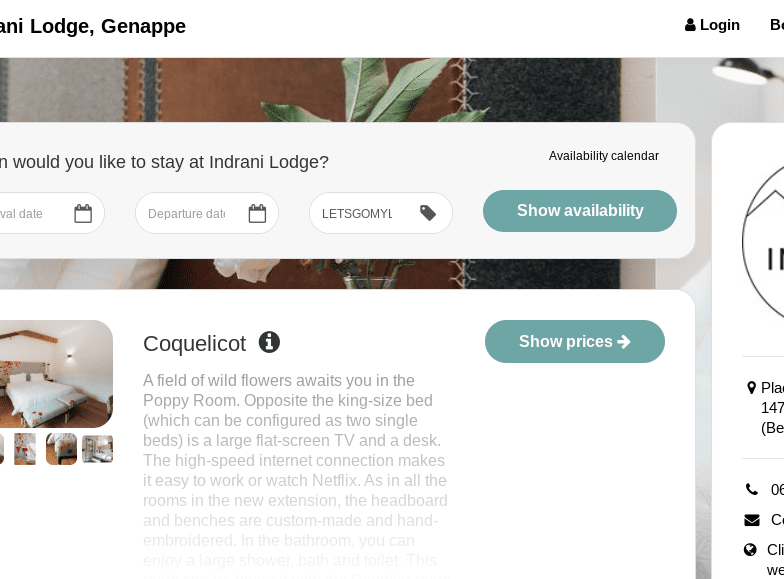Viewport: 784px width, 579px height.
Task: Open the departure date calendar icon
Action: point(257,213)
